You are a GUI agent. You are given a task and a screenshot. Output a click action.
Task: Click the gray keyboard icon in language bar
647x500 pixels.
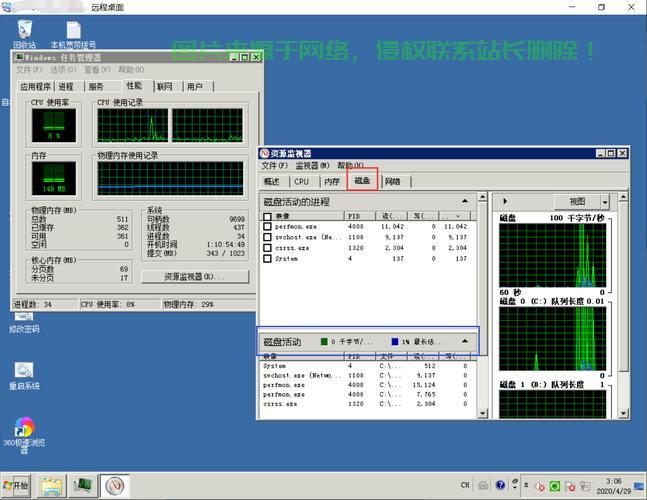pyautogui.click(x=483, y=485)
